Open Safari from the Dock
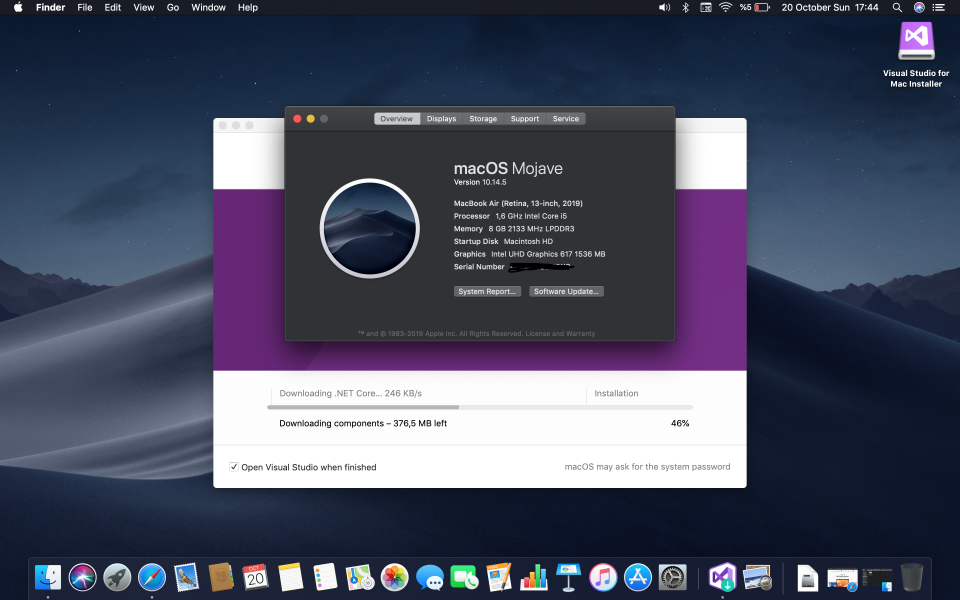The width and height of the screenshot is (960, 600). click(x=152, y=577)
